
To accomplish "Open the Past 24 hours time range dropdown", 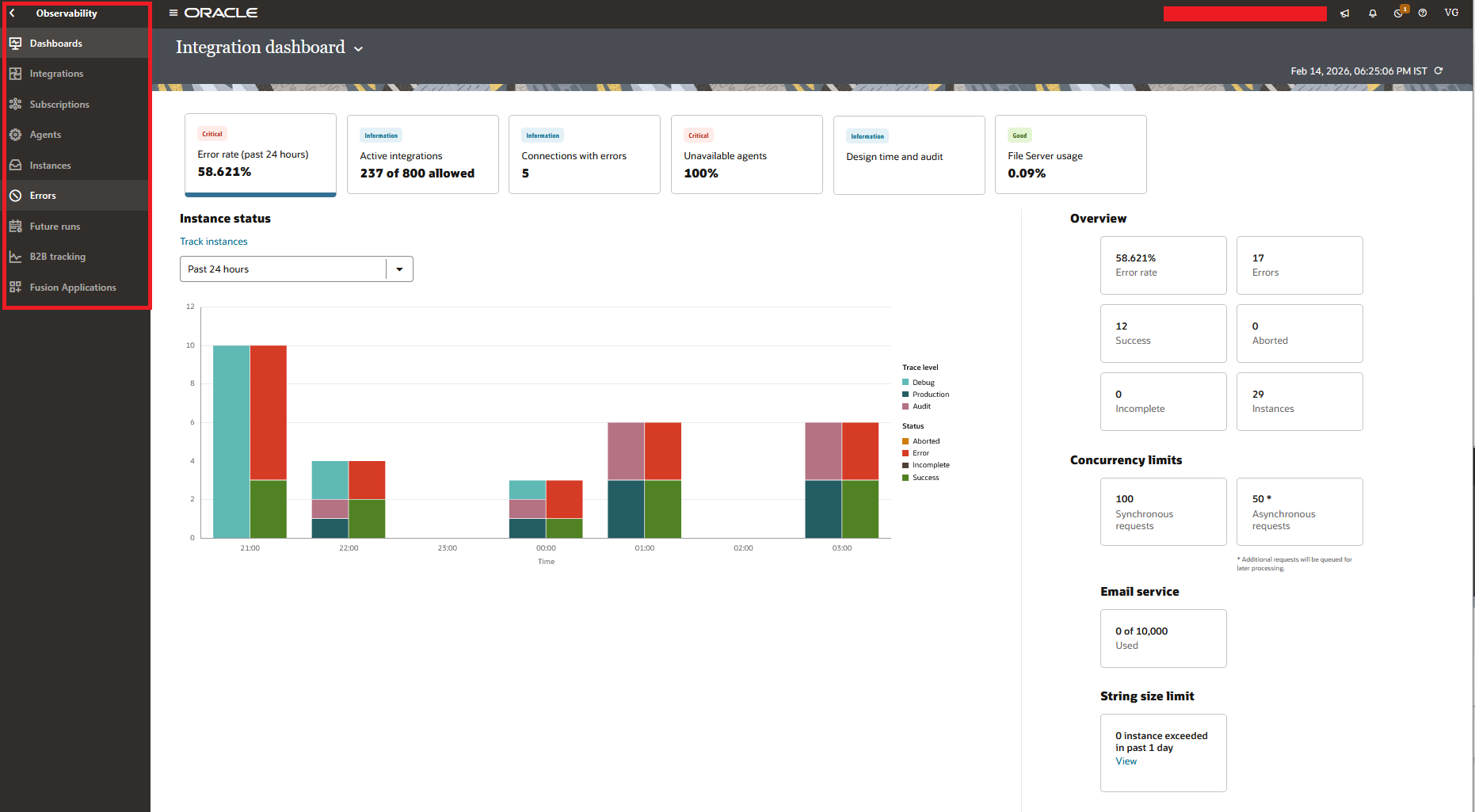I will point(399,269).
